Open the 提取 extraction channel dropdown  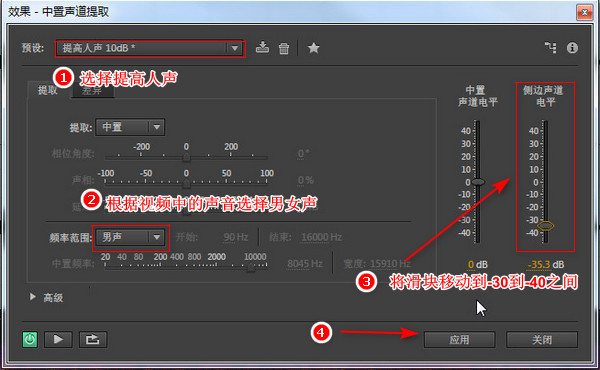click(x=130, y=127)
